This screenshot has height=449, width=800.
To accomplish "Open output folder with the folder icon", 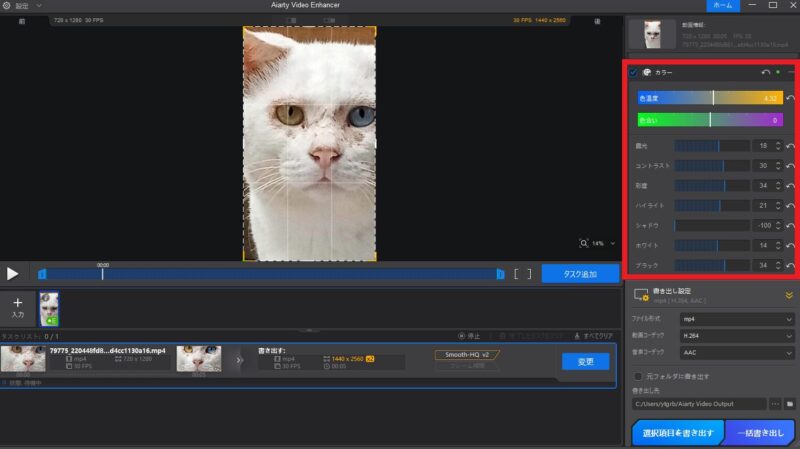I will click(x=790, y=403).
